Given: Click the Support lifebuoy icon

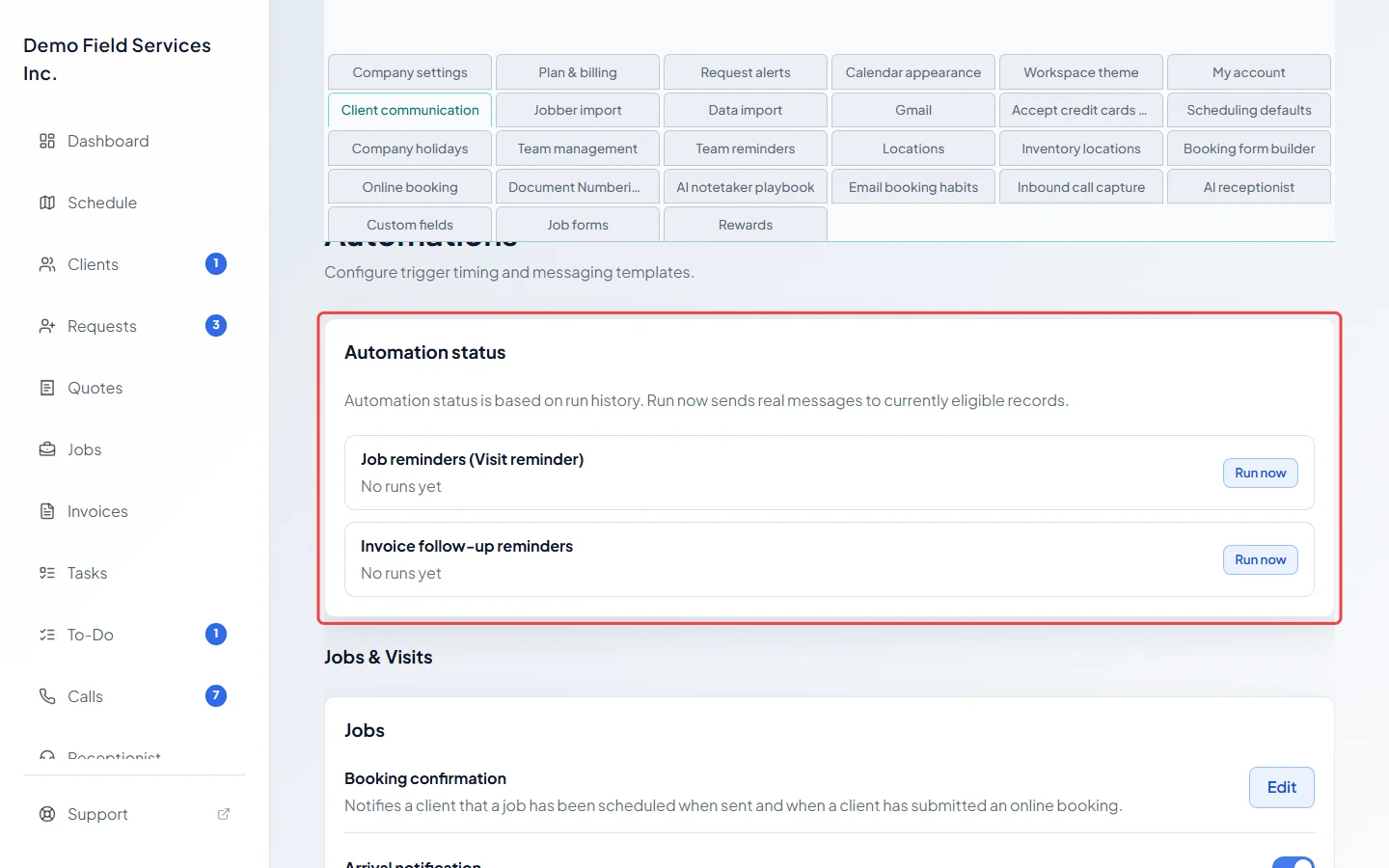Looking at the screenshot, I should coord(47,814).
